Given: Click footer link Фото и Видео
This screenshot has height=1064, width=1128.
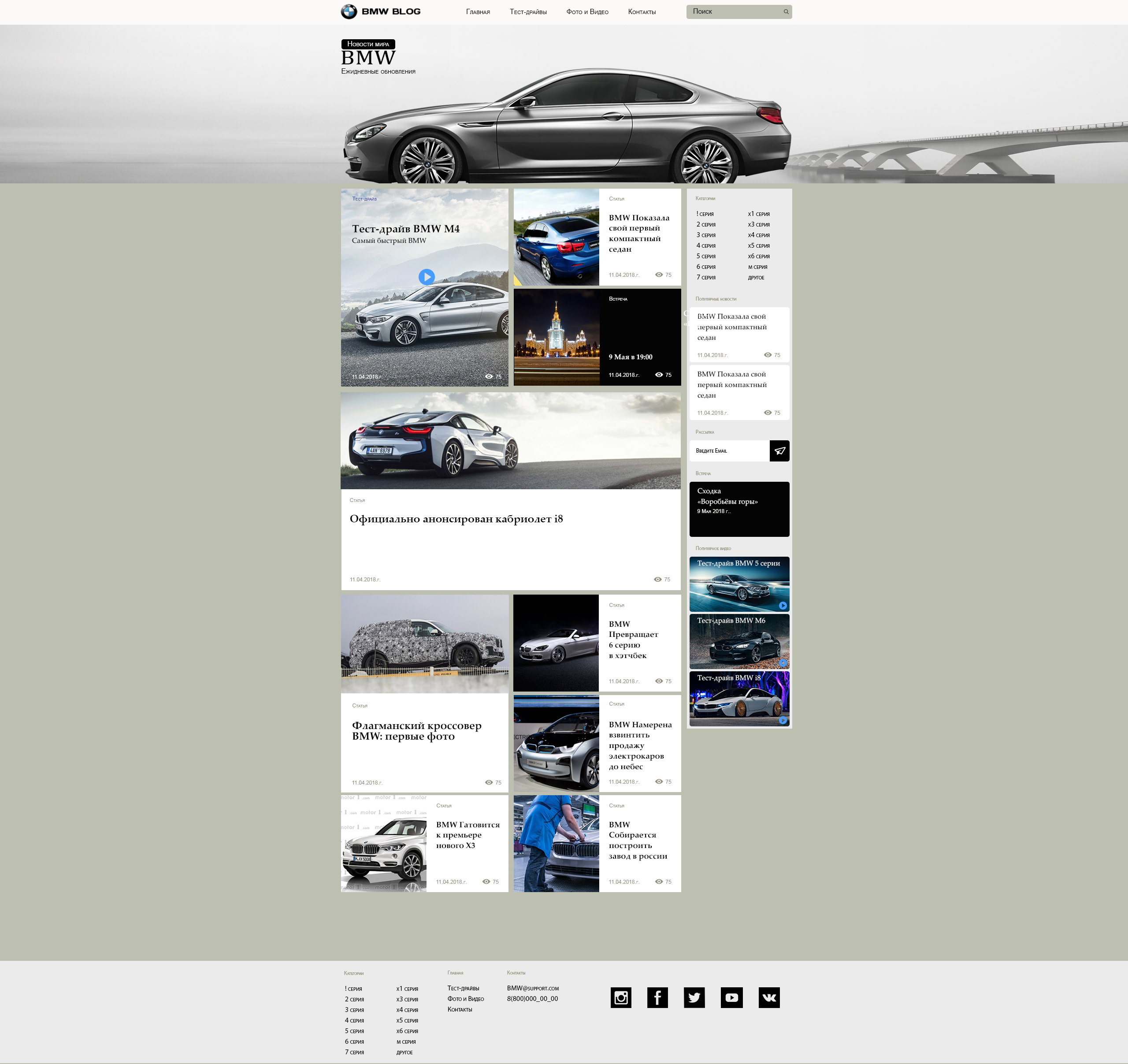Looking at the screenshot, I should point(465,999).
